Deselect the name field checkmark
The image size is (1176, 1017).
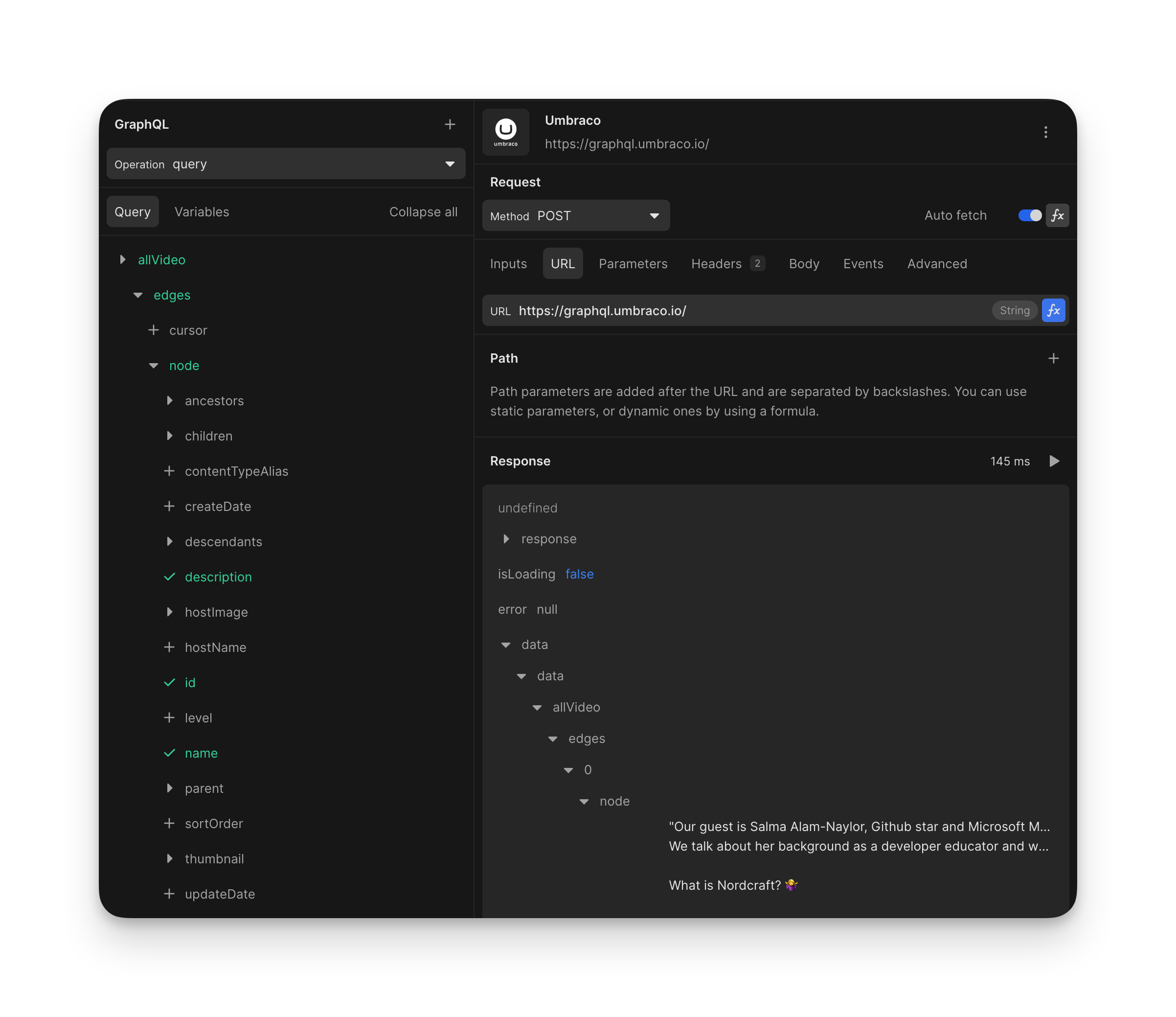[169, 753]
